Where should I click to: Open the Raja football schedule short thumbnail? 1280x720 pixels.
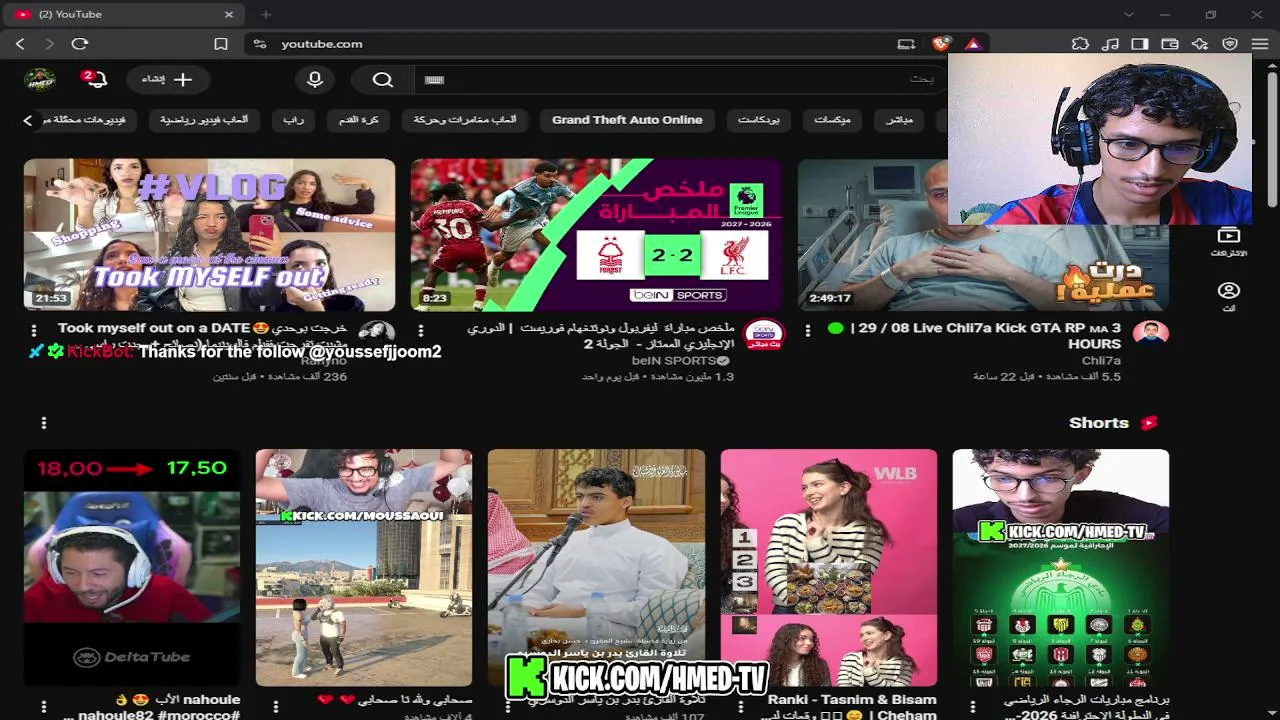point(1061,567)
